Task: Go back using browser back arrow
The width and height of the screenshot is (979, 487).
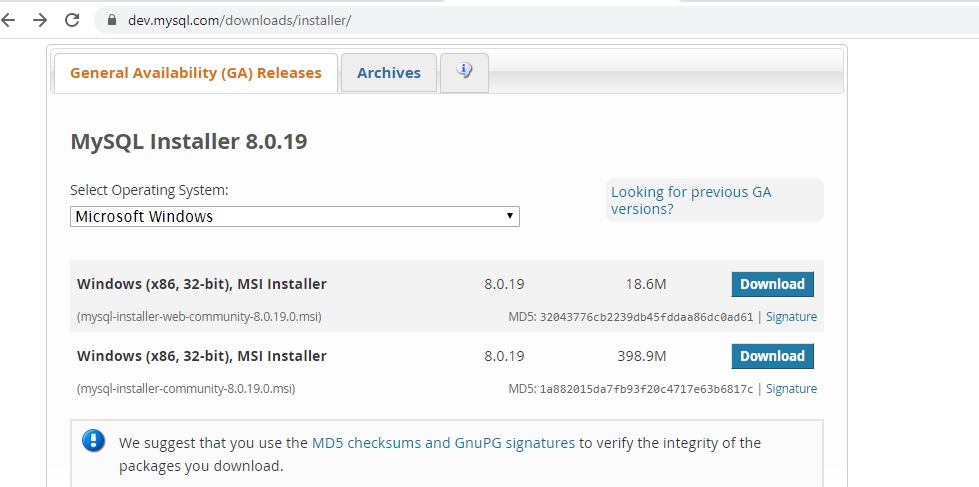Action: 7,20
